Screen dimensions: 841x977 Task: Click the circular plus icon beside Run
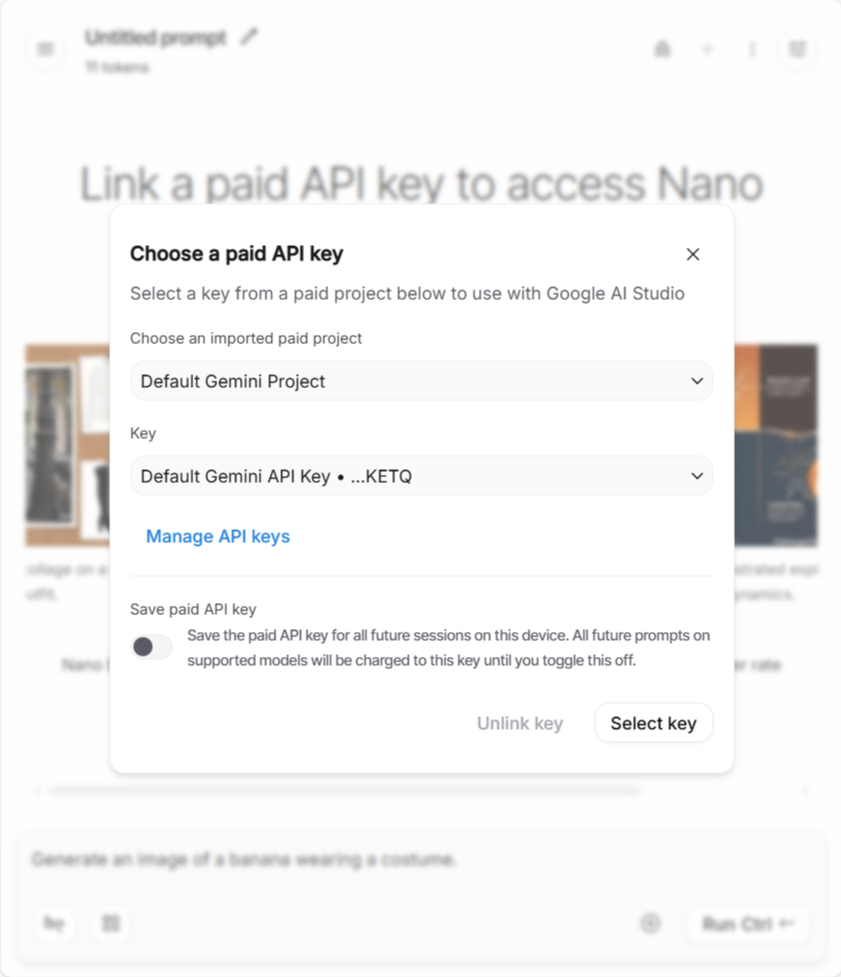650,923
